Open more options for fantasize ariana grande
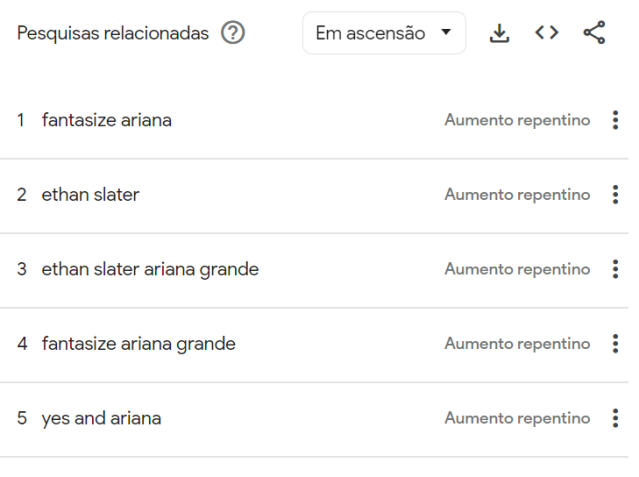639x477 pixels. click(x=615, y=344)
